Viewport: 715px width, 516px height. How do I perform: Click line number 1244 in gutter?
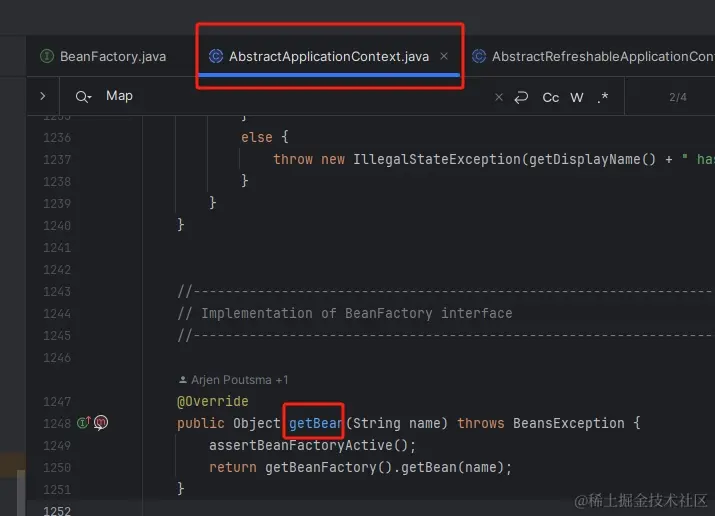coord(57,314)
